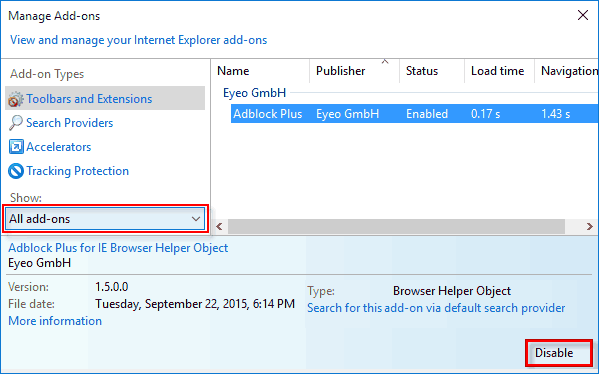Select Toolbars and Extensions add-on type
Screen dimensions: 599x374
tap(105, 99)
